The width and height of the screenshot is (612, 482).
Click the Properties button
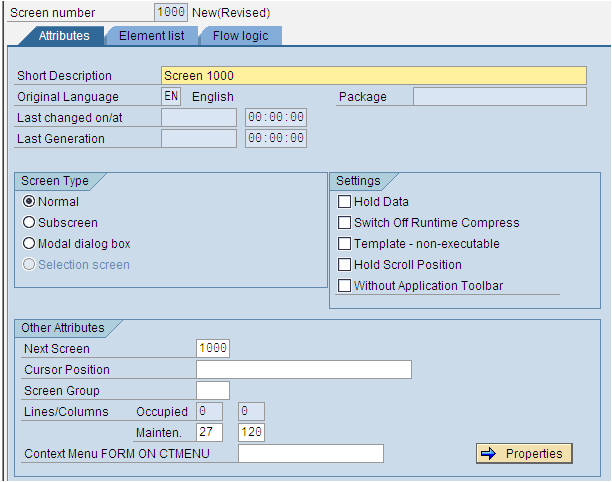pyautogui.click(x=524, y=454)
